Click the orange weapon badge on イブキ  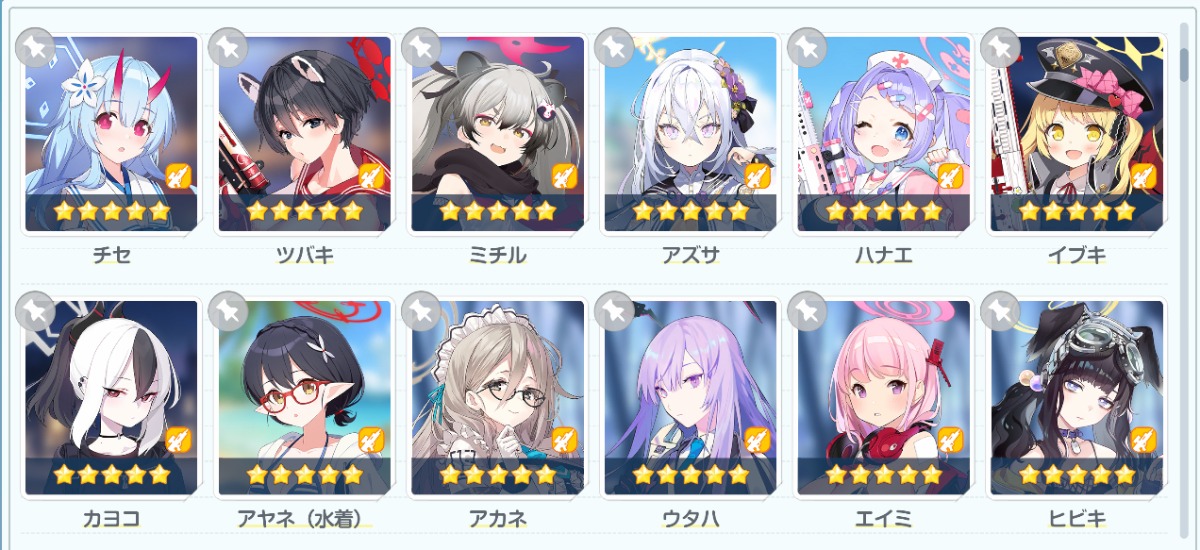coord(1144,177)
